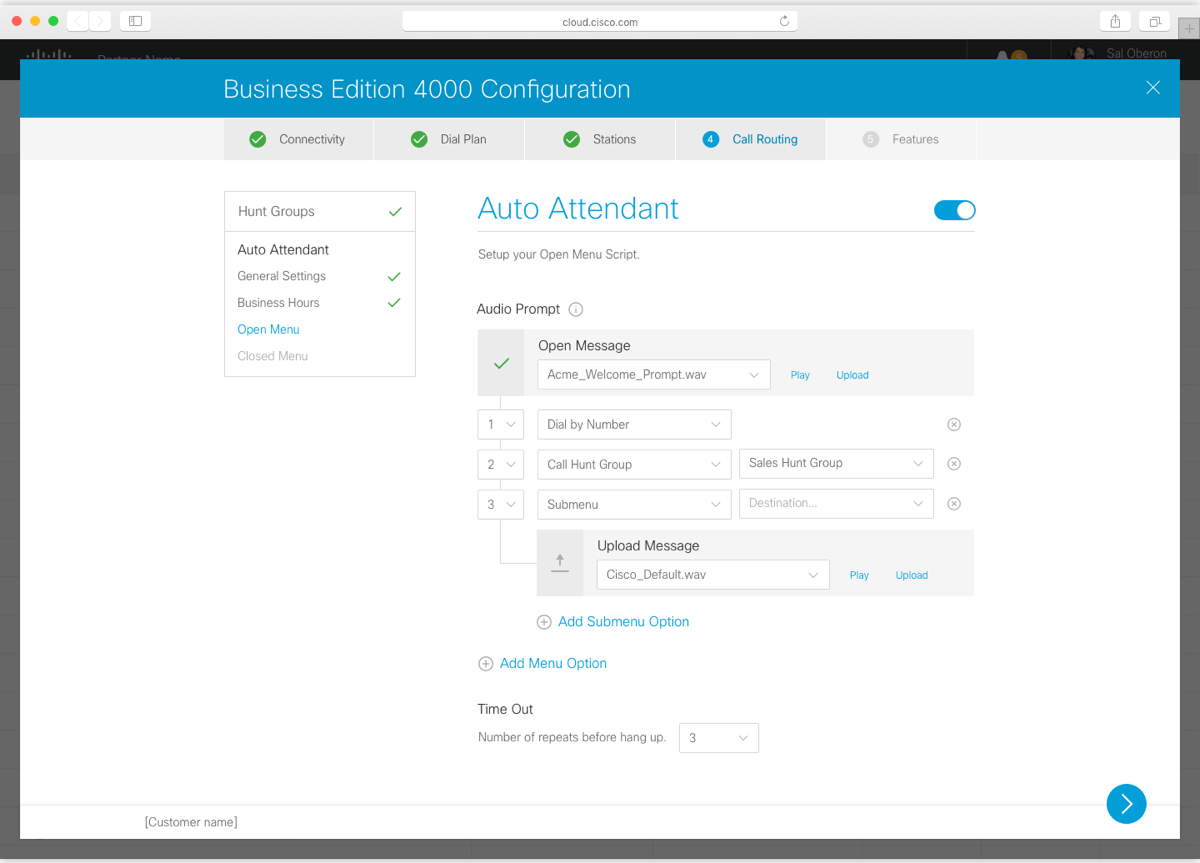Click the Sal Oberon user name
The height and width of the screenshot is (863, 1200).
pyautogui.click(x=1136, y=53)
